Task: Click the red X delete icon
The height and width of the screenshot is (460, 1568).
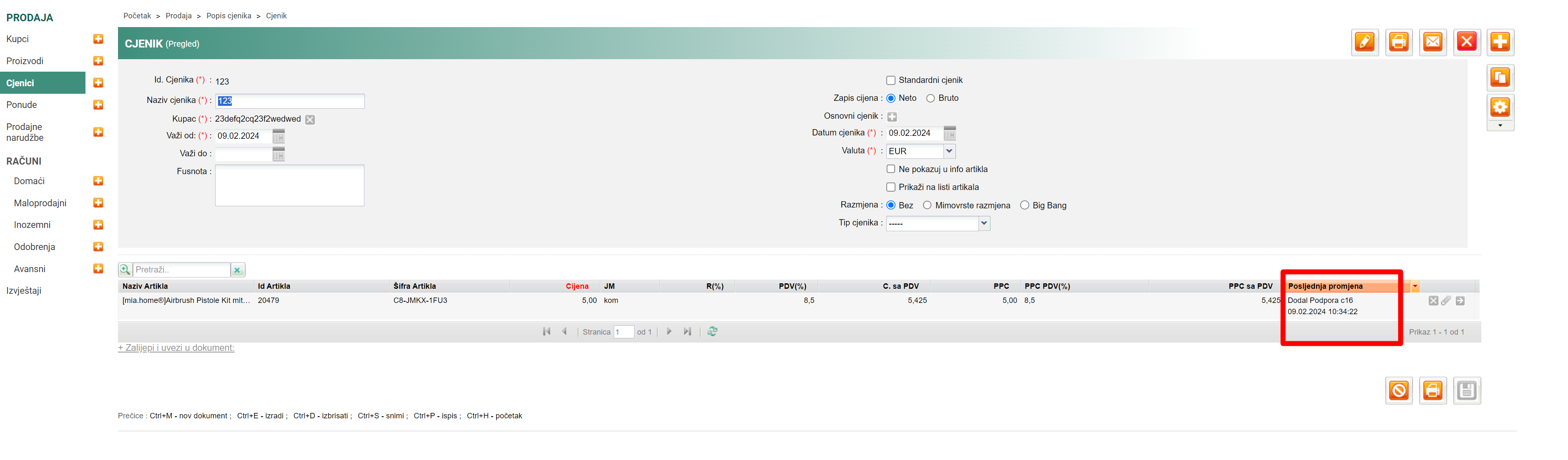Action: click(1466, 42)
